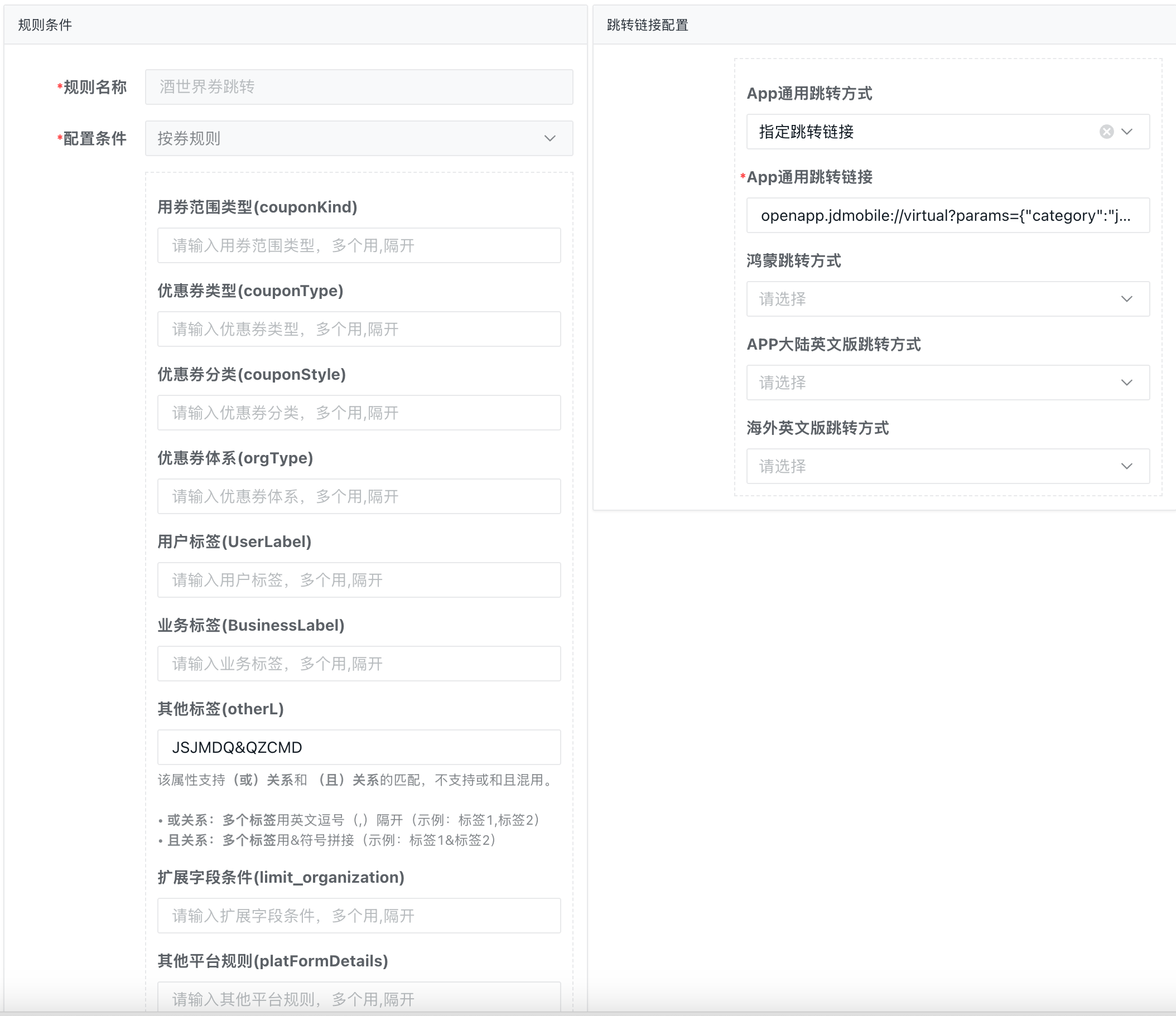Click the 优惠券类型 couponType input
Screen dimensions: 1176x1016
point(359,329)
